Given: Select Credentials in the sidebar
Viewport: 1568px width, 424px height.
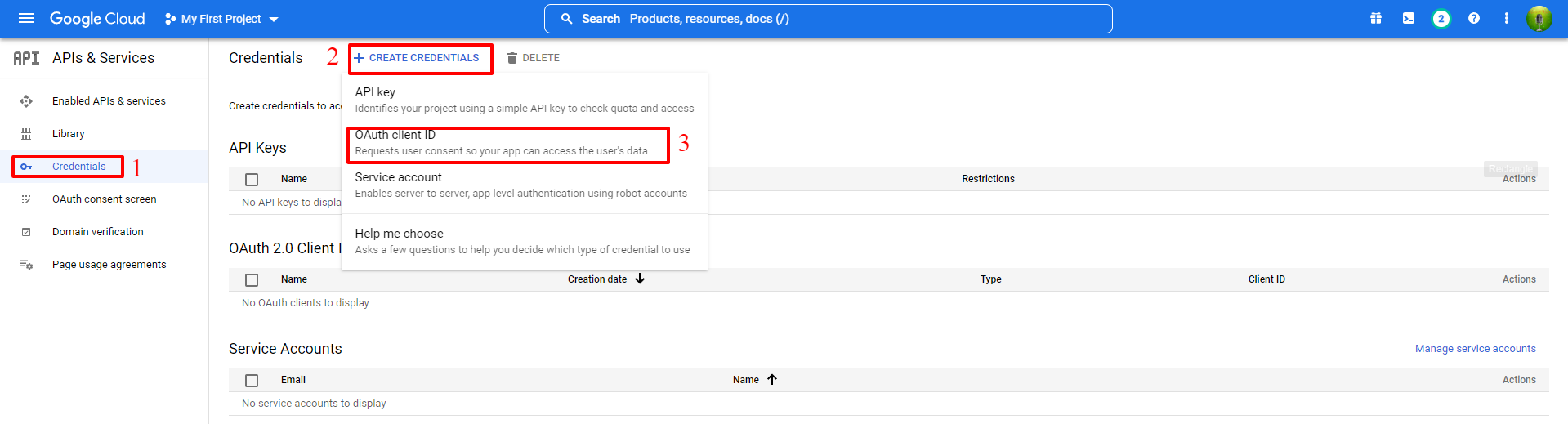Looking at the screenshot, I should pyautogui.click(x=79, y=167).
